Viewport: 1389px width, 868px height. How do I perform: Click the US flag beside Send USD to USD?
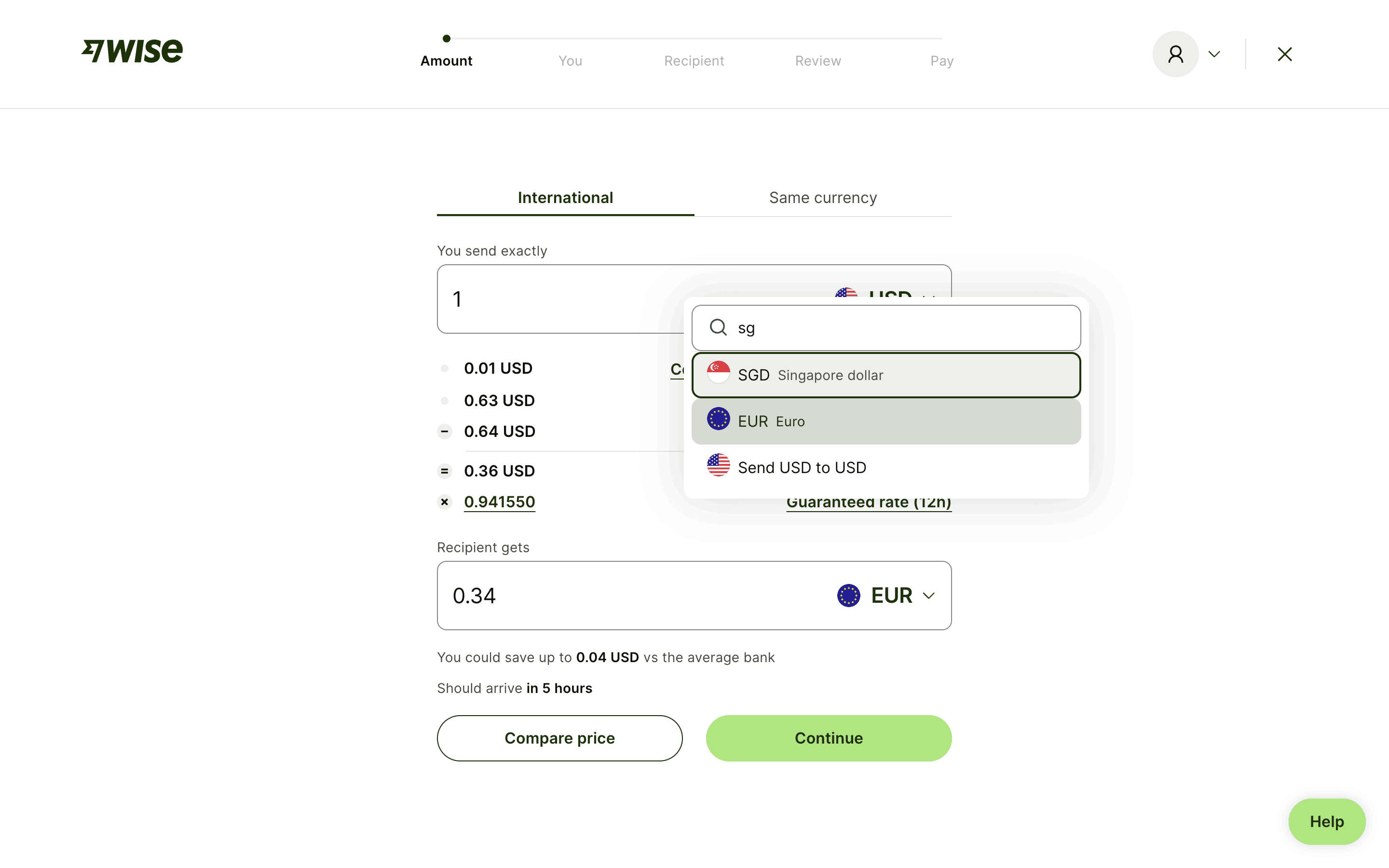(718, 465)
